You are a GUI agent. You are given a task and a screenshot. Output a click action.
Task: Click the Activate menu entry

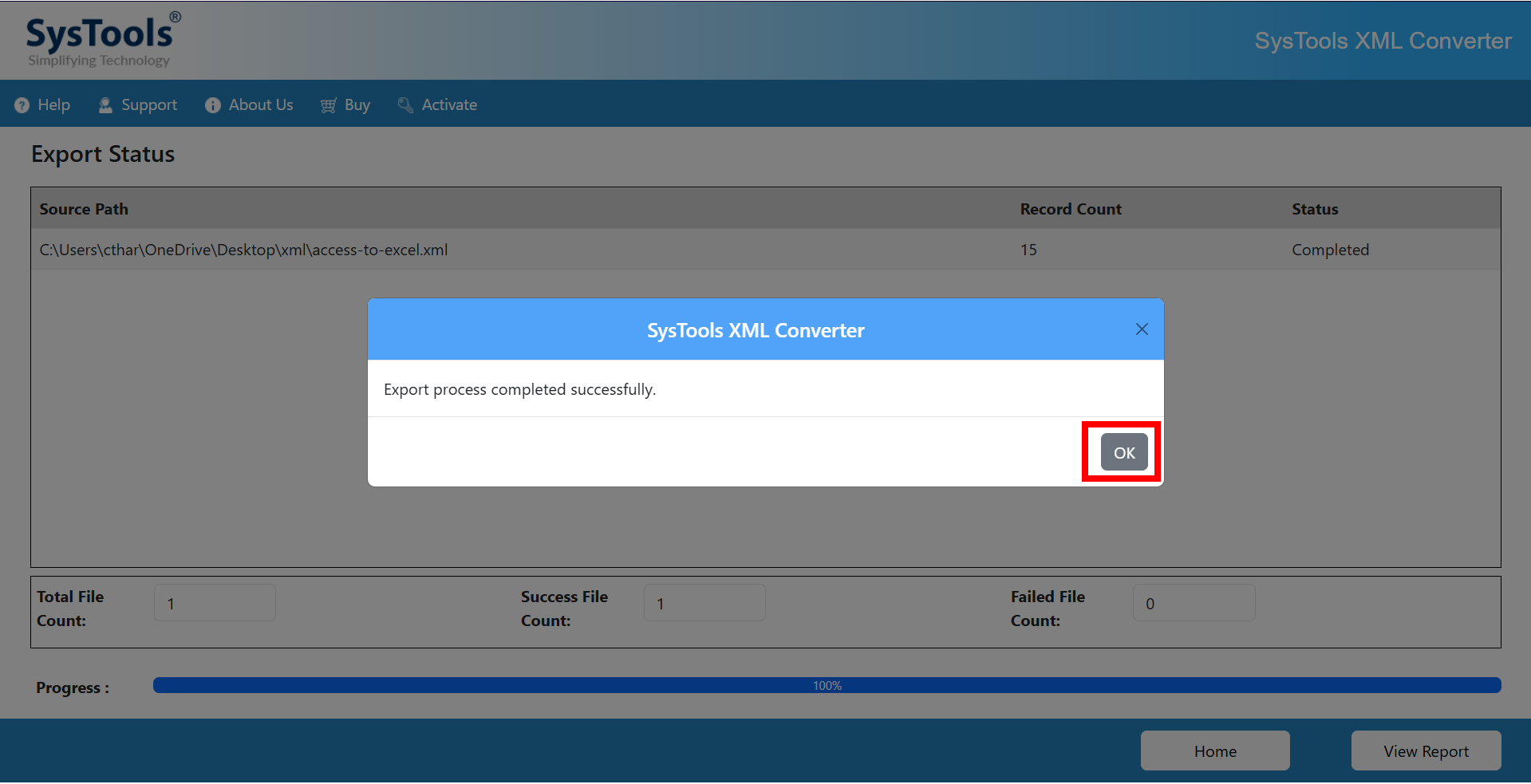point(449,104)
